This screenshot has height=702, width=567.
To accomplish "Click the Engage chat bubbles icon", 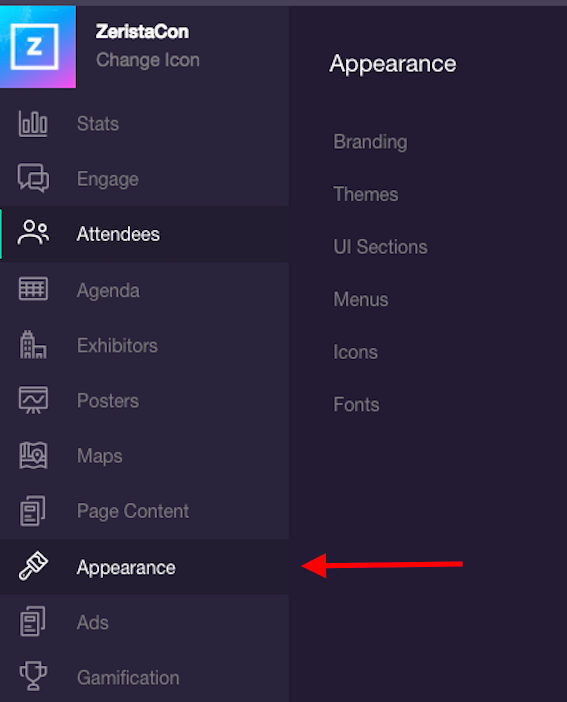I will 33,178.
